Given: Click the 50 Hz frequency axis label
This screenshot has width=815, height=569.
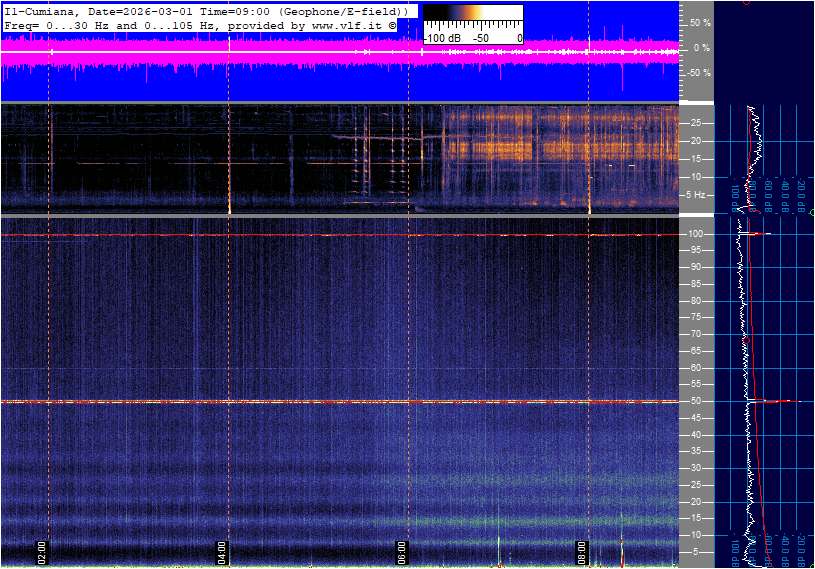Looking at the screenshot, I should click(x=696, y=402).
